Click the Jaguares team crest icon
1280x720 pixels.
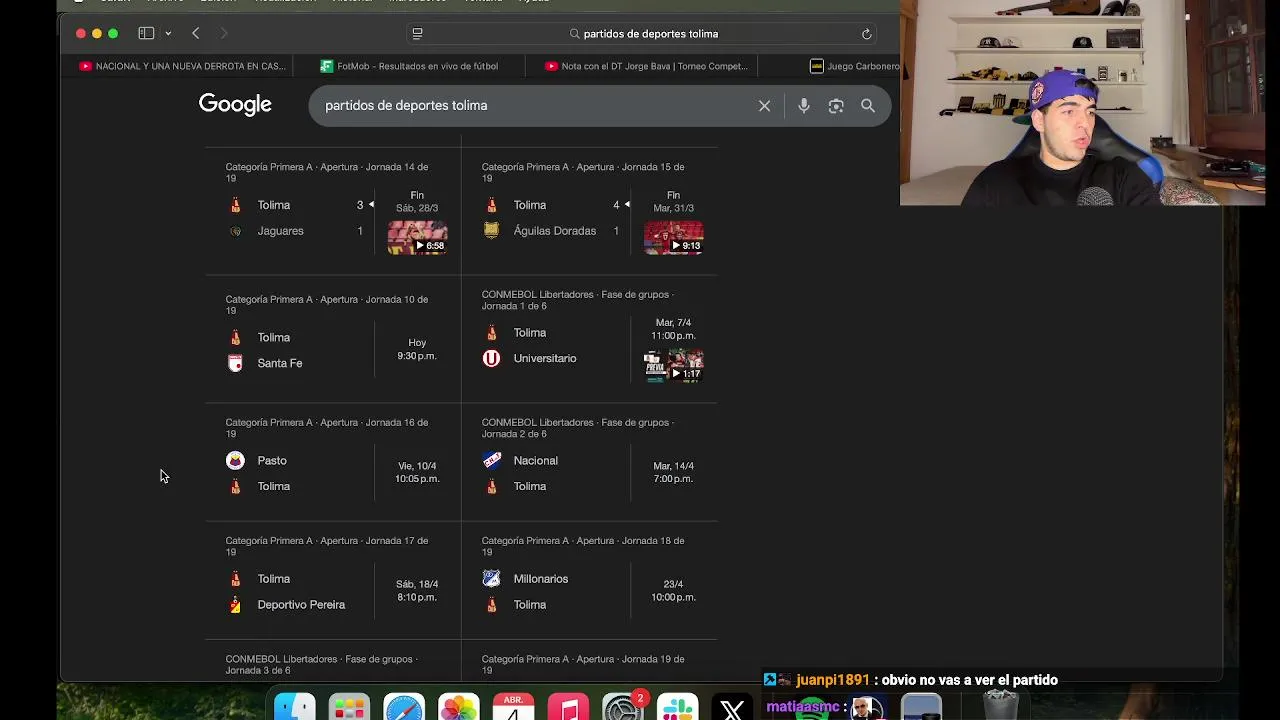click(235, 231)
